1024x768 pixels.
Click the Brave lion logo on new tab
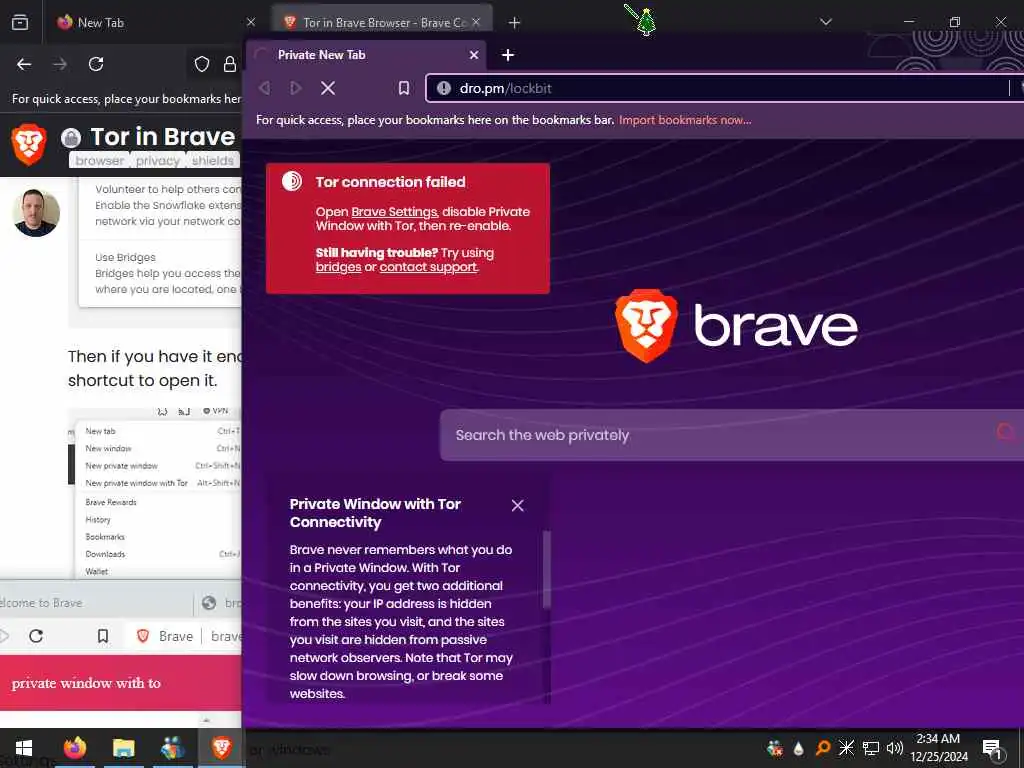pyautogui.click(x=646, y=325)
